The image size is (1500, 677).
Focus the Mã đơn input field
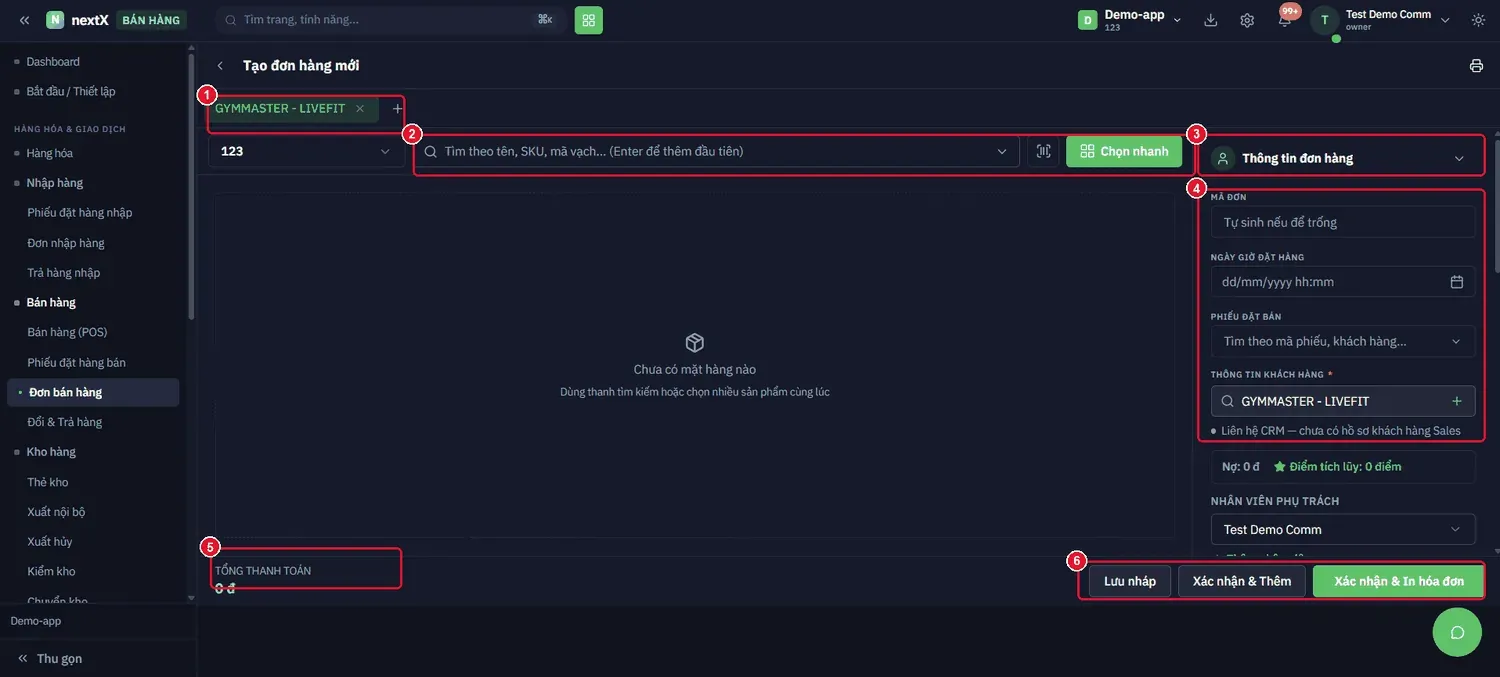coord(1343,222)
